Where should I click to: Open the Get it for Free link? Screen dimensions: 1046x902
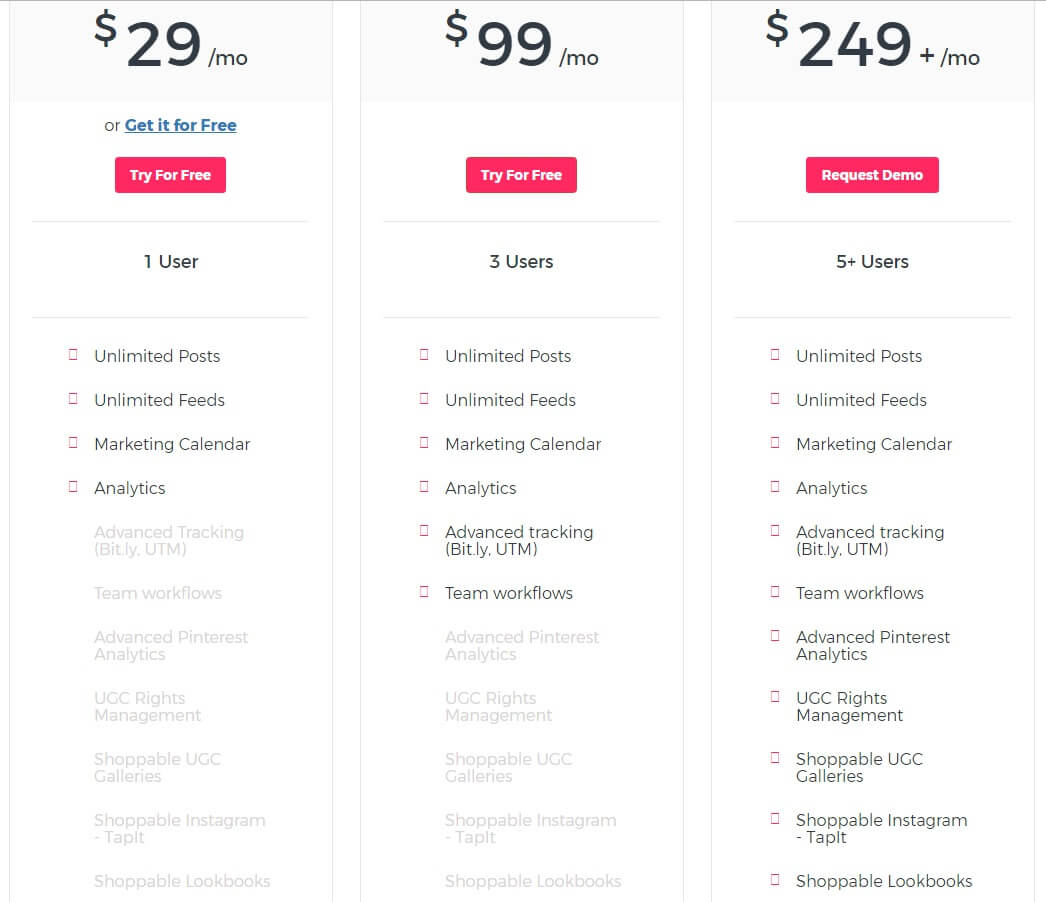180,125
